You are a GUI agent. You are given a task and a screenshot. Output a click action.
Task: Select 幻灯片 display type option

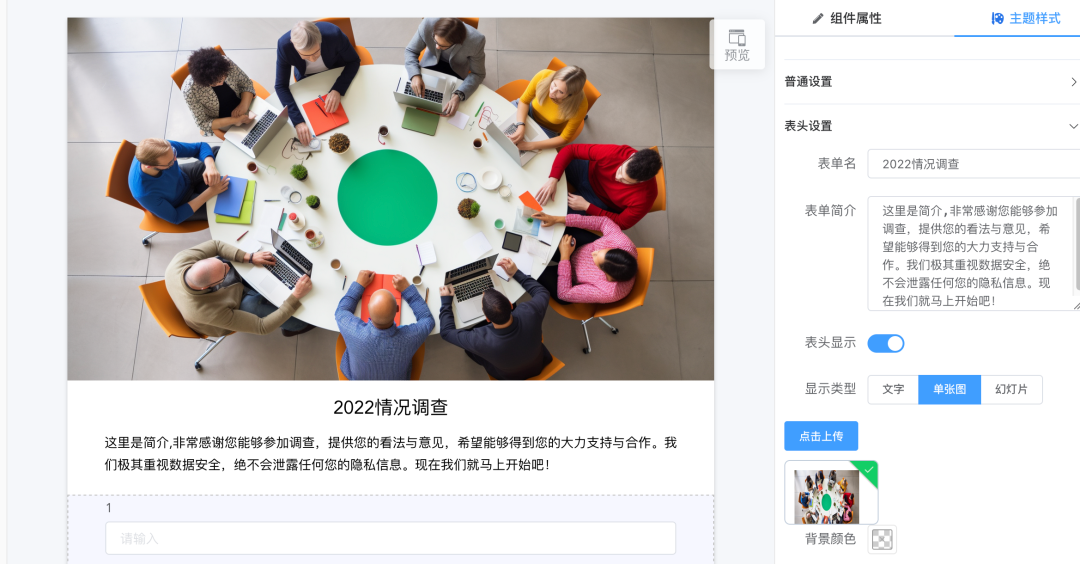[x=1011, y=390]
